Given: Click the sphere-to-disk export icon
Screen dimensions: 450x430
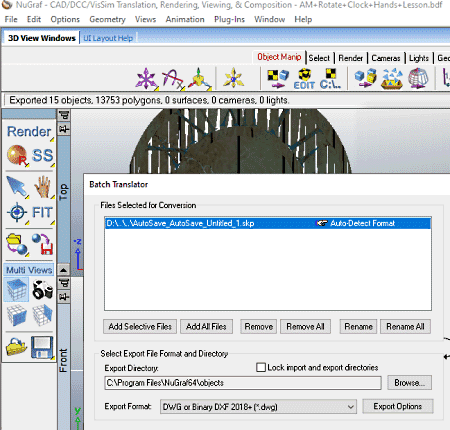Looking at the screenshot, I should [x=43, y=244].
